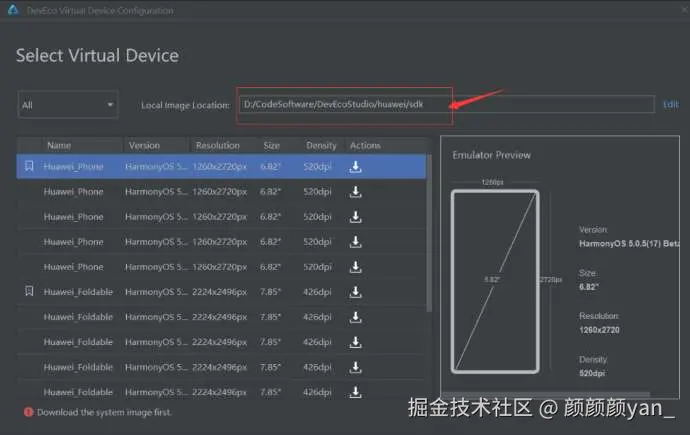The height and width of the screenshot is (435, 690).
Task: Sort by the Version column header
Action: point(144,146)
